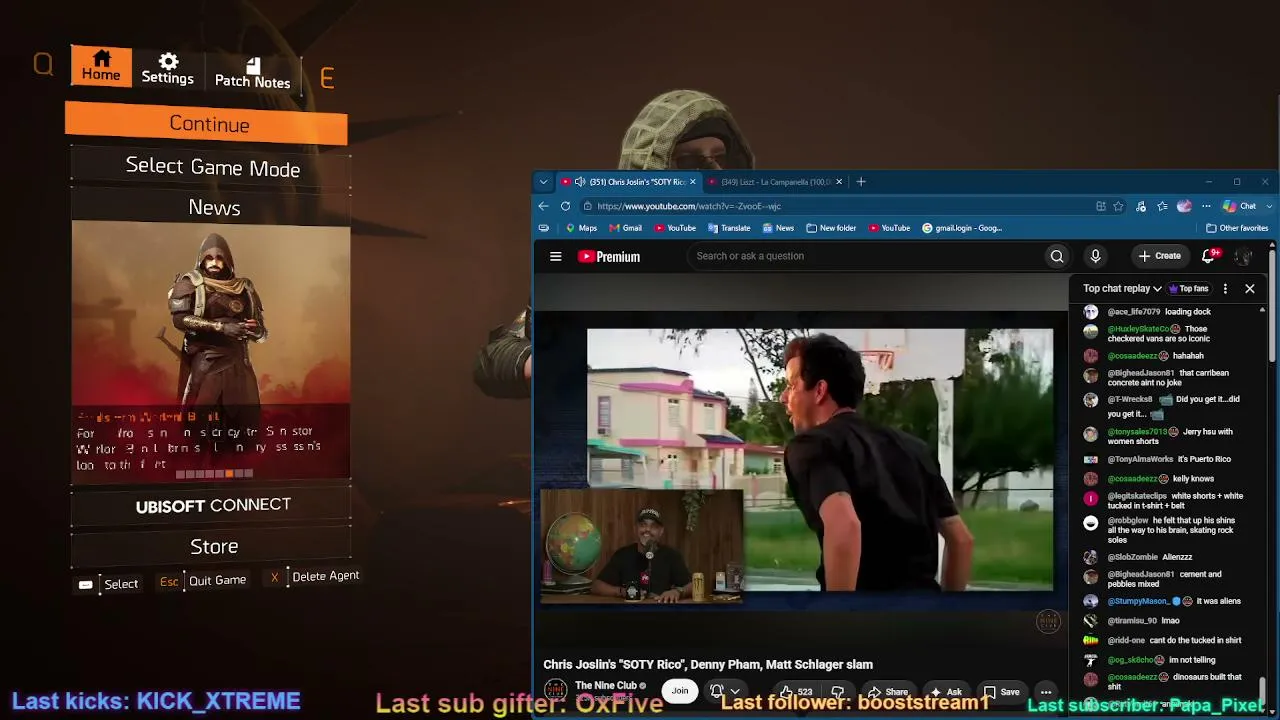Open the Settings tab in game menu

click(167, 68)
